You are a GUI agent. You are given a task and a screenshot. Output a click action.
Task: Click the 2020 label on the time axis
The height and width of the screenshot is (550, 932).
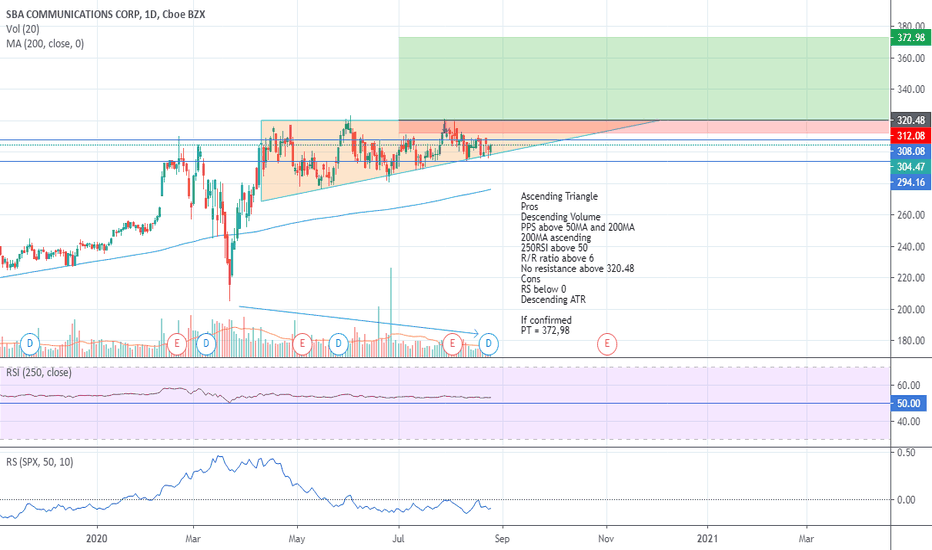[97, 539]
